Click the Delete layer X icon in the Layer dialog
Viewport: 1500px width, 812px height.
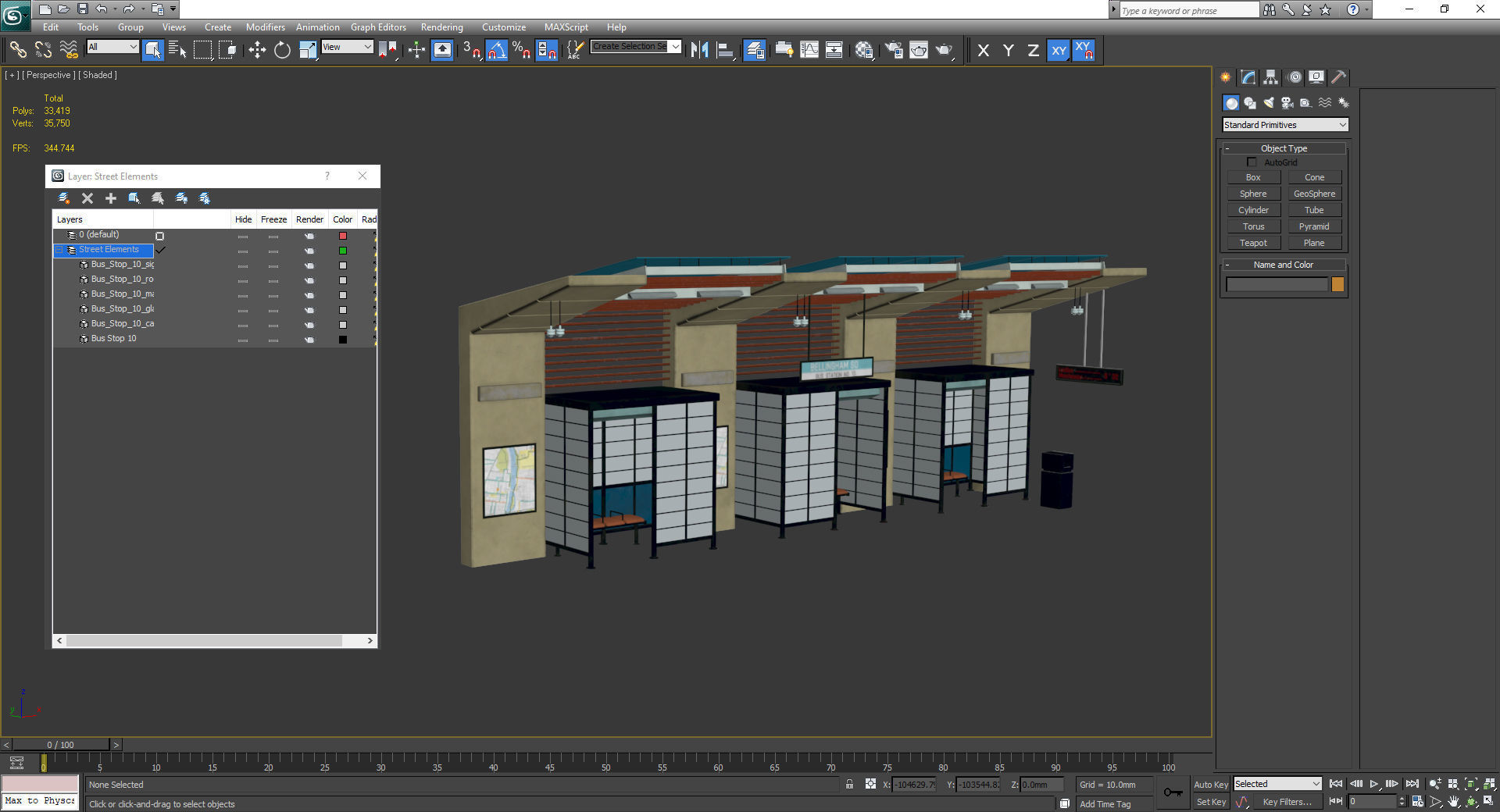point(87,198)
